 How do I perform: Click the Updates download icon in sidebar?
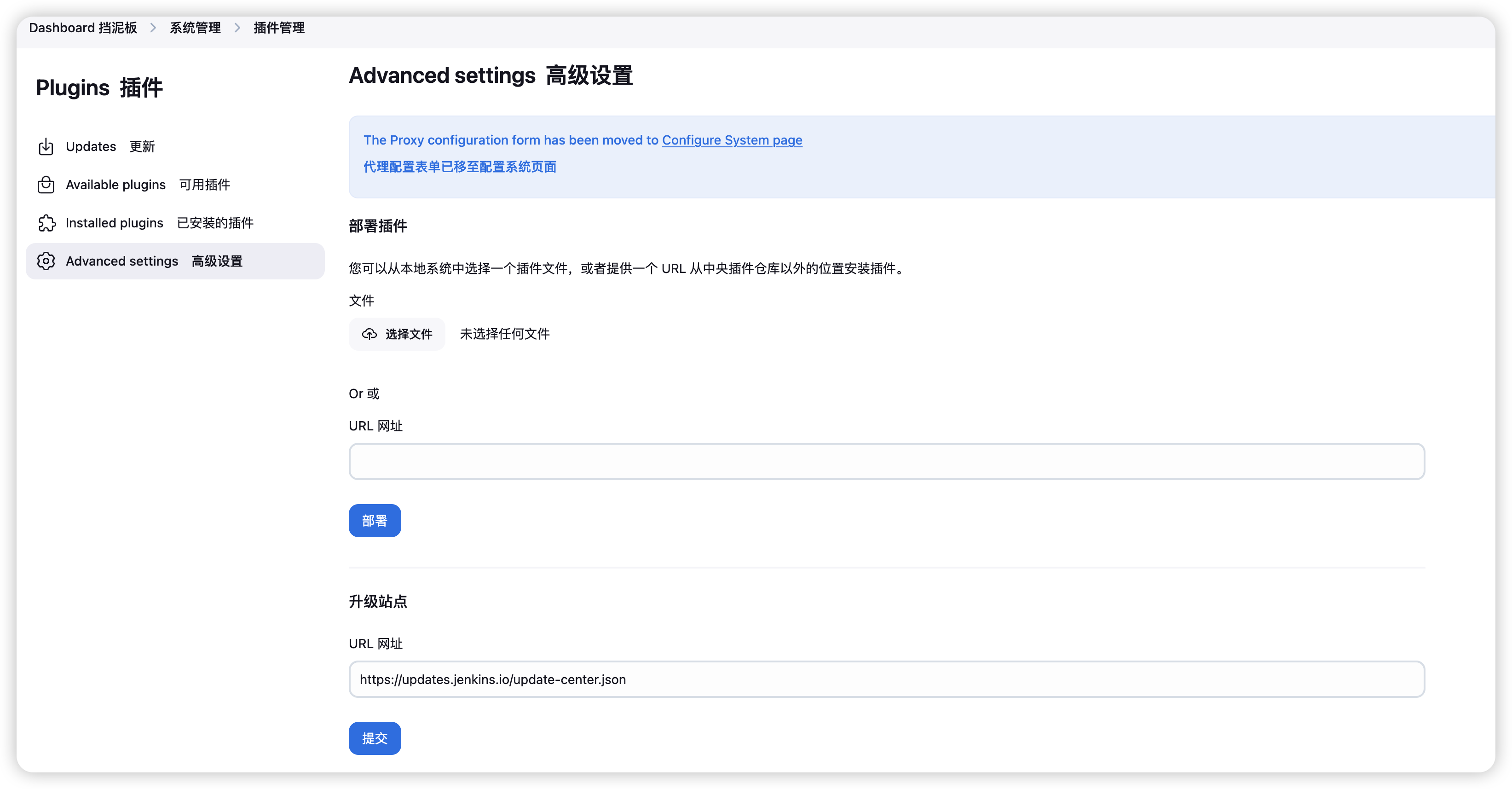tap(46, 147)
